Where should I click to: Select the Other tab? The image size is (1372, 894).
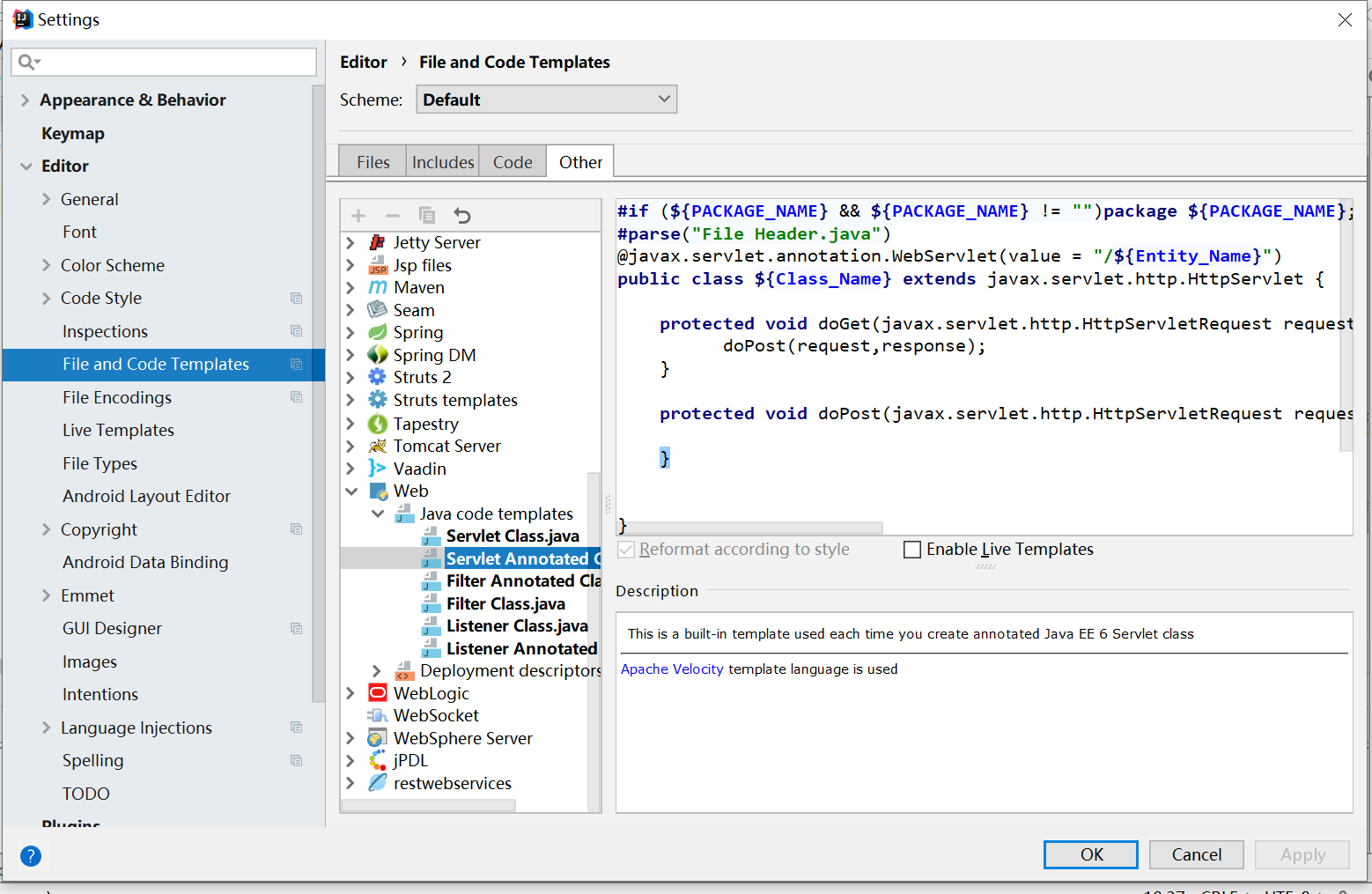point(580,162)
